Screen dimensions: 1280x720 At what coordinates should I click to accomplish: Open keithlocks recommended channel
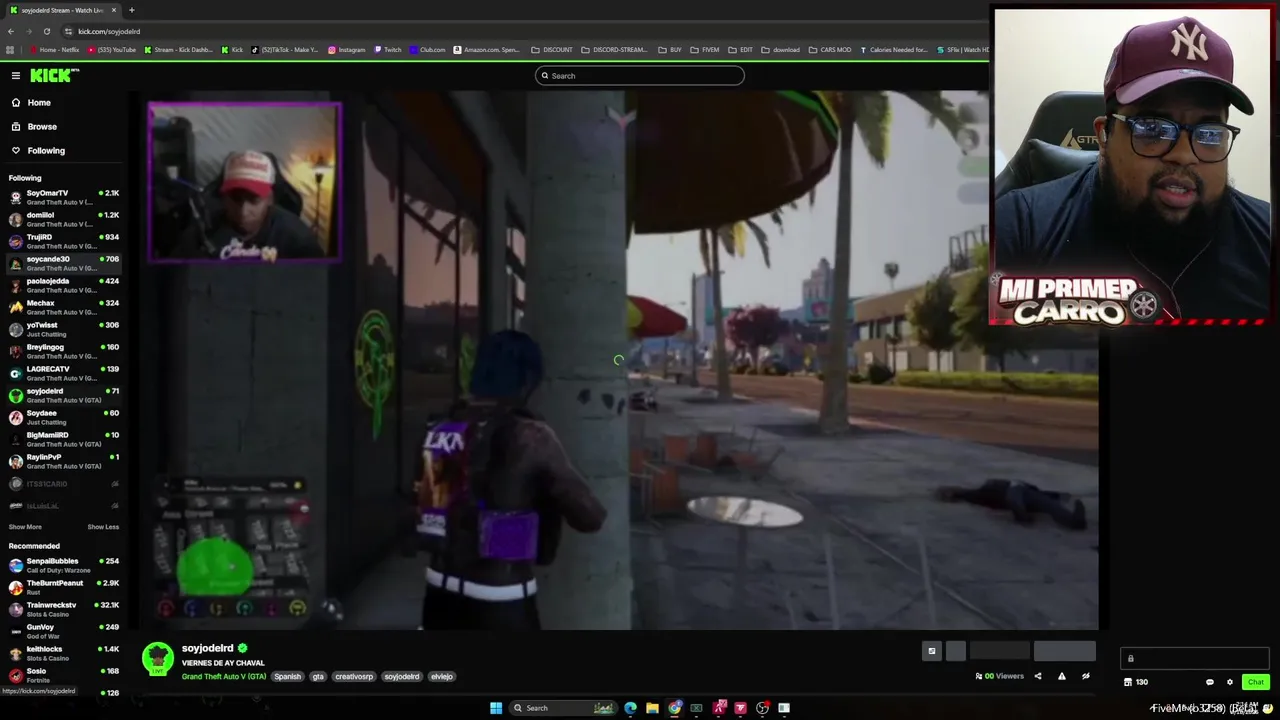coord(64,653)
